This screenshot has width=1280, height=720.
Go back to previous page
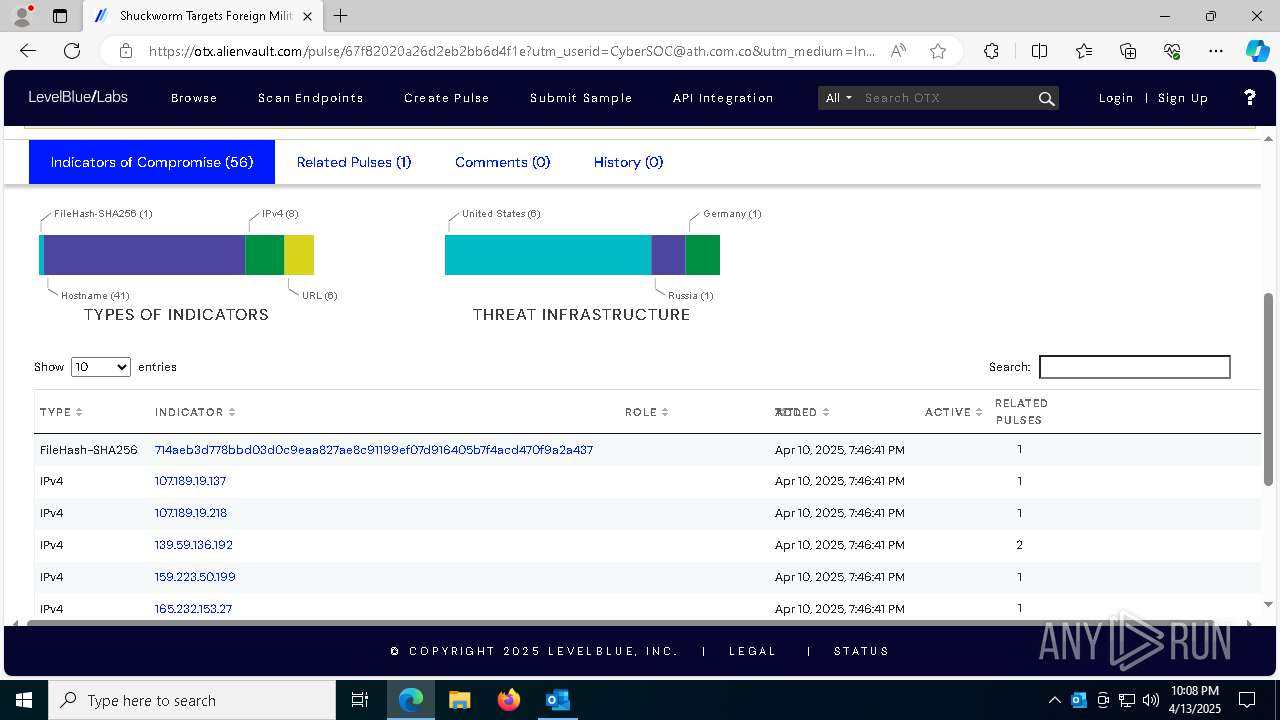(28, 51)
